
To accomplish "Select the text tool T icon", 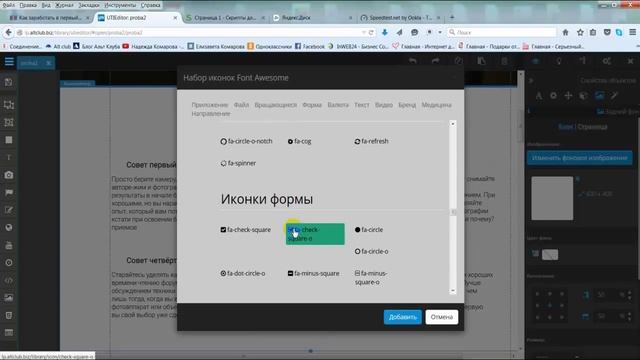I will point(9,158).
